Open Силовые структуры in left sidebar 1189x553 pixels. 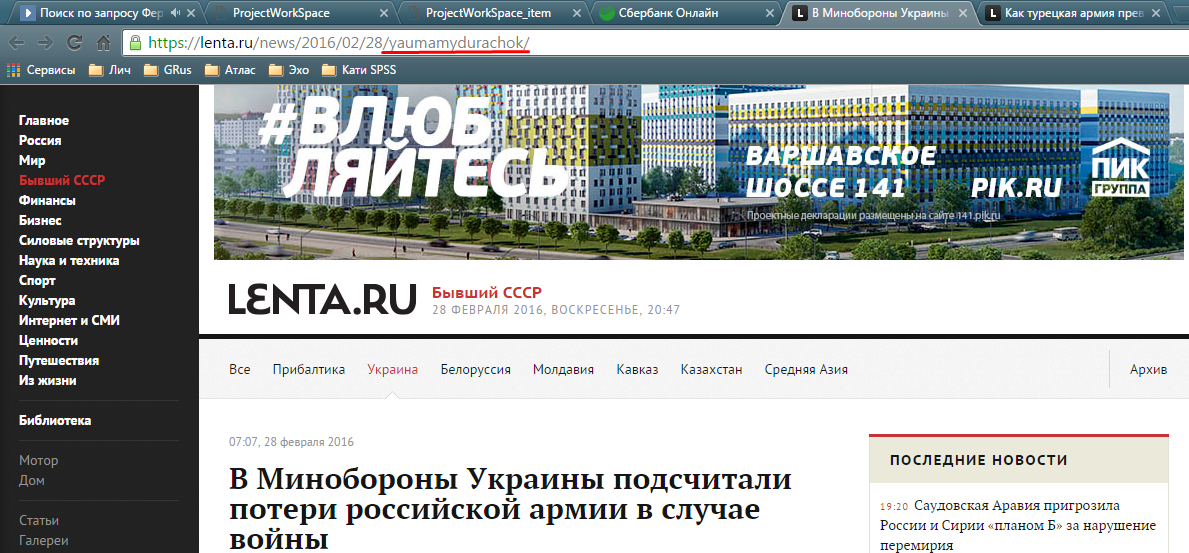tap(79, 241)
